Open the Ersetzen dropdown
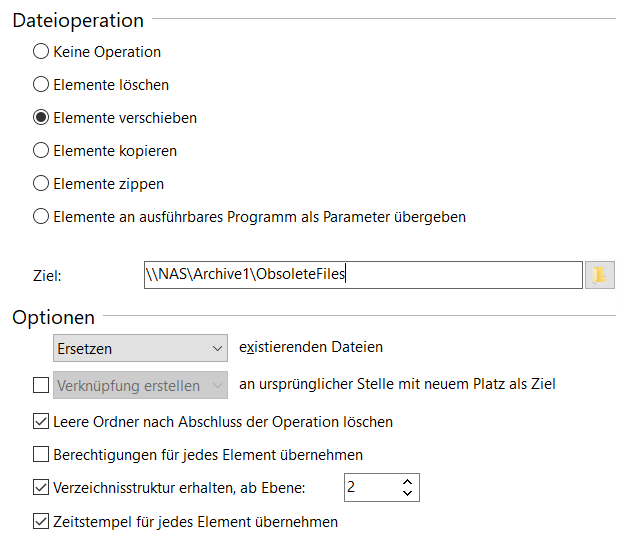Viewport: 625px width, 542px height. point(140,348)
